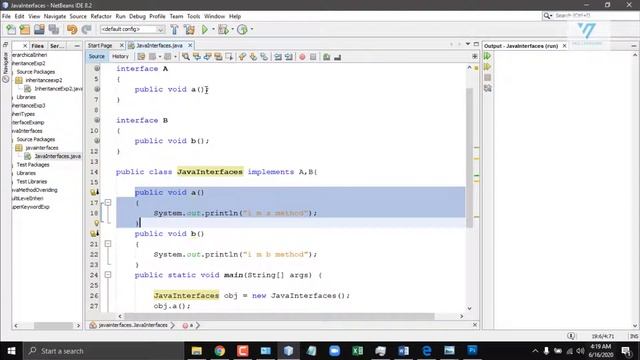Viewport: 640px width, 360px height.
Task: Open Excel from the taskbar
Action: (358, 351)
